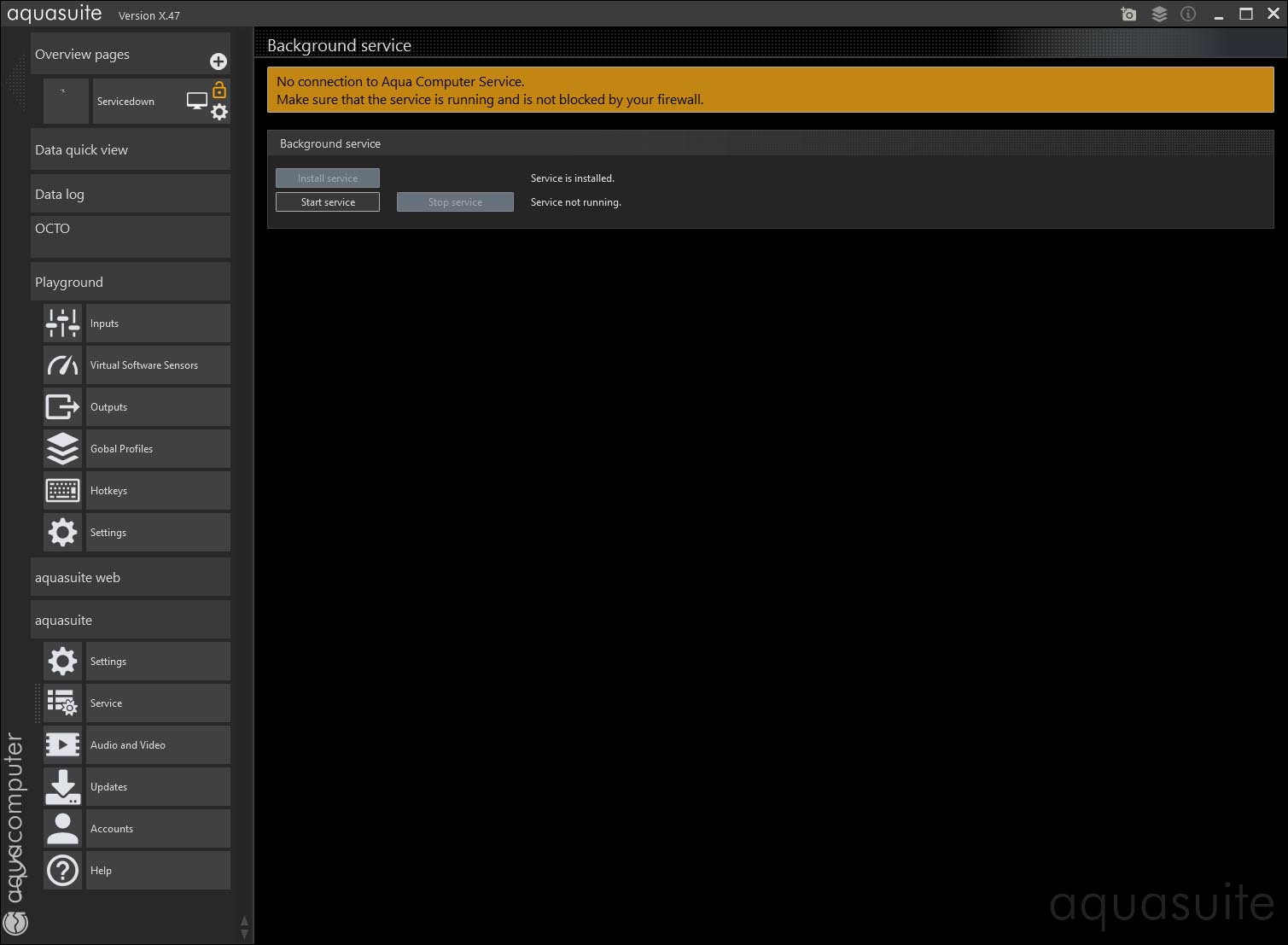Open Servicedown page gear settings
1288x945 pixels.
point(219,112)
